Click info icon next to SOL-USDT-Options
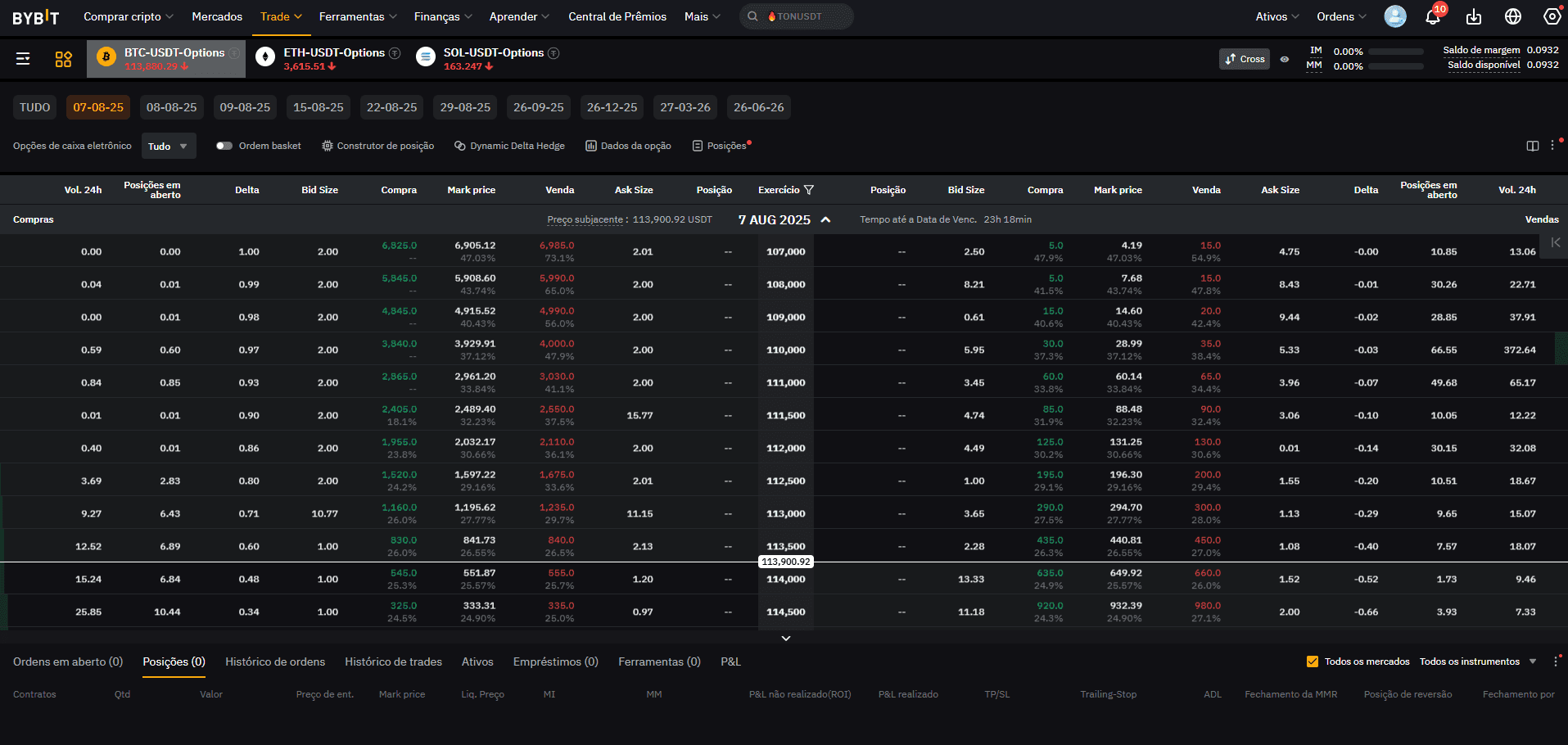This screenshot has height=745, width=1568. (x=554, y=53)
